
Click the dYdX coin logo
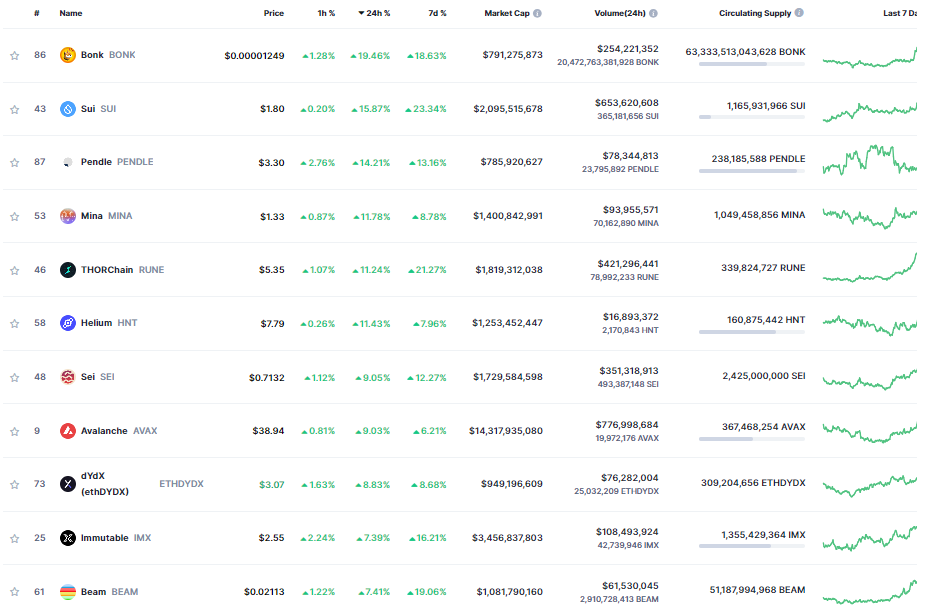coord(68,484)
